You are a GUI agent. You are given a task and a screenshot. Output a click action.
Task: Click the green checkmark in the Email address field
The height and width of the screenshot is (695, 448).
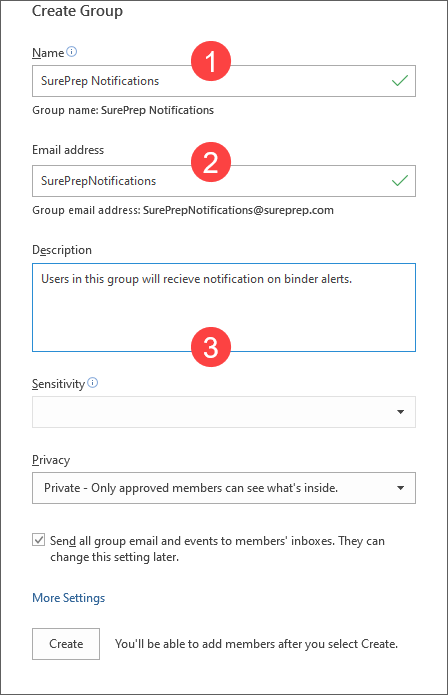coord(400,180)
